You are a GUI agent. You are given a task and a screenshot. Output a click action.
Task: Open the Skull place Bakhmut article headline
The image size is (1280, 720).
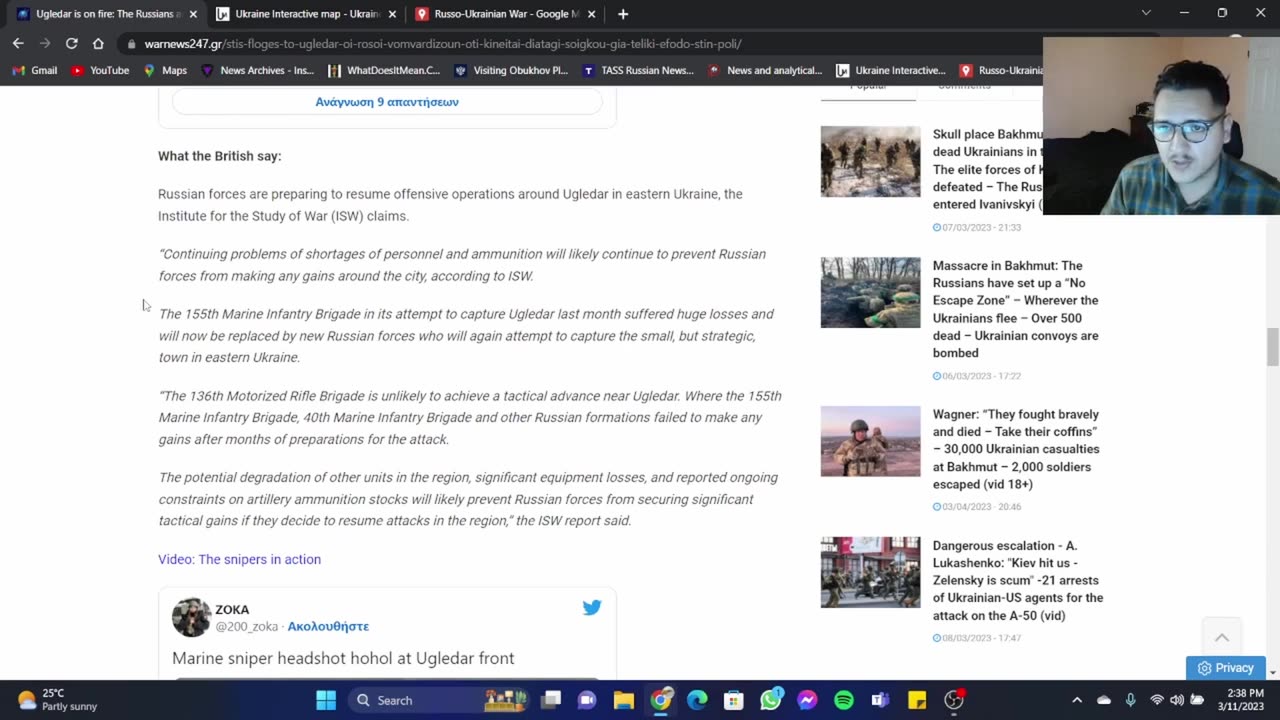point(988,169)
